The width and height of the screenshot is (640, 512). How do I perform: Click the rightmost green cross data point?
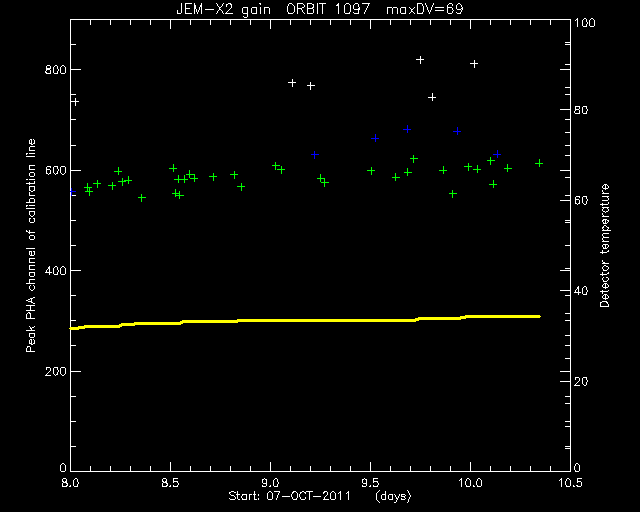pyautogui.click(x=539, y=163)
